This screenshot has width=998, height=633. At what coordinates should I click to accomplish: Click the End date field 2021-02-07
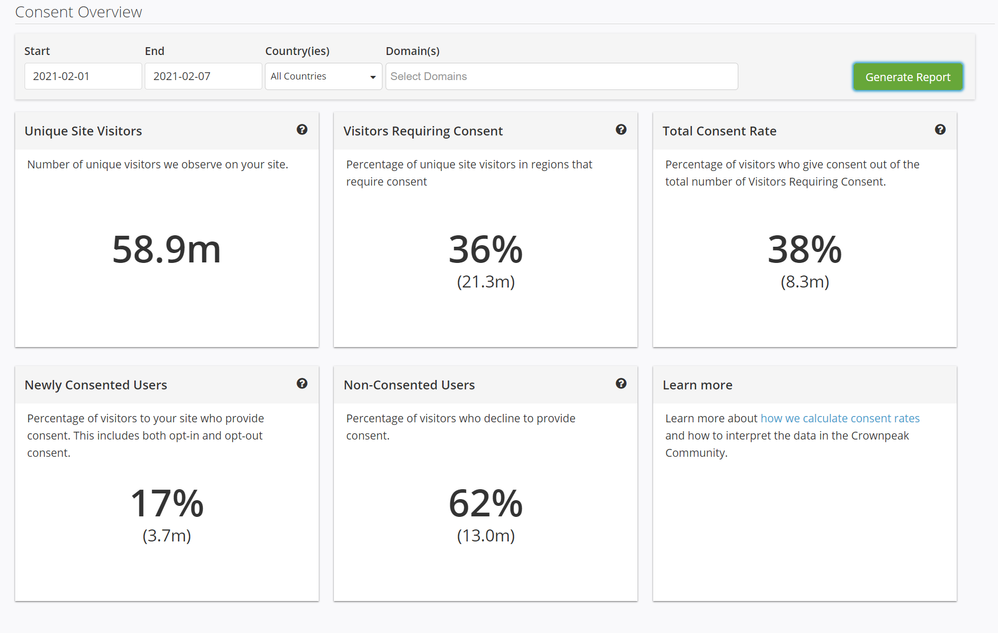(x=203, y=76)
